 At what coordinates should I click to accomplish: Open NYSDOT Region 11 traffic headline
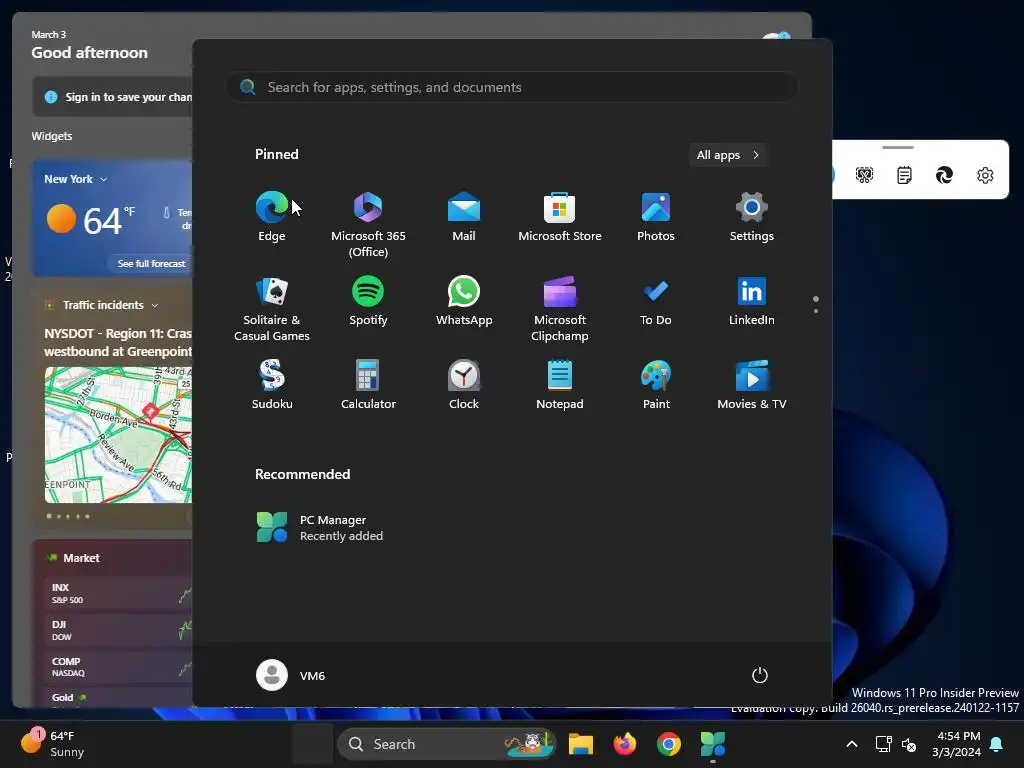point(118,342)
